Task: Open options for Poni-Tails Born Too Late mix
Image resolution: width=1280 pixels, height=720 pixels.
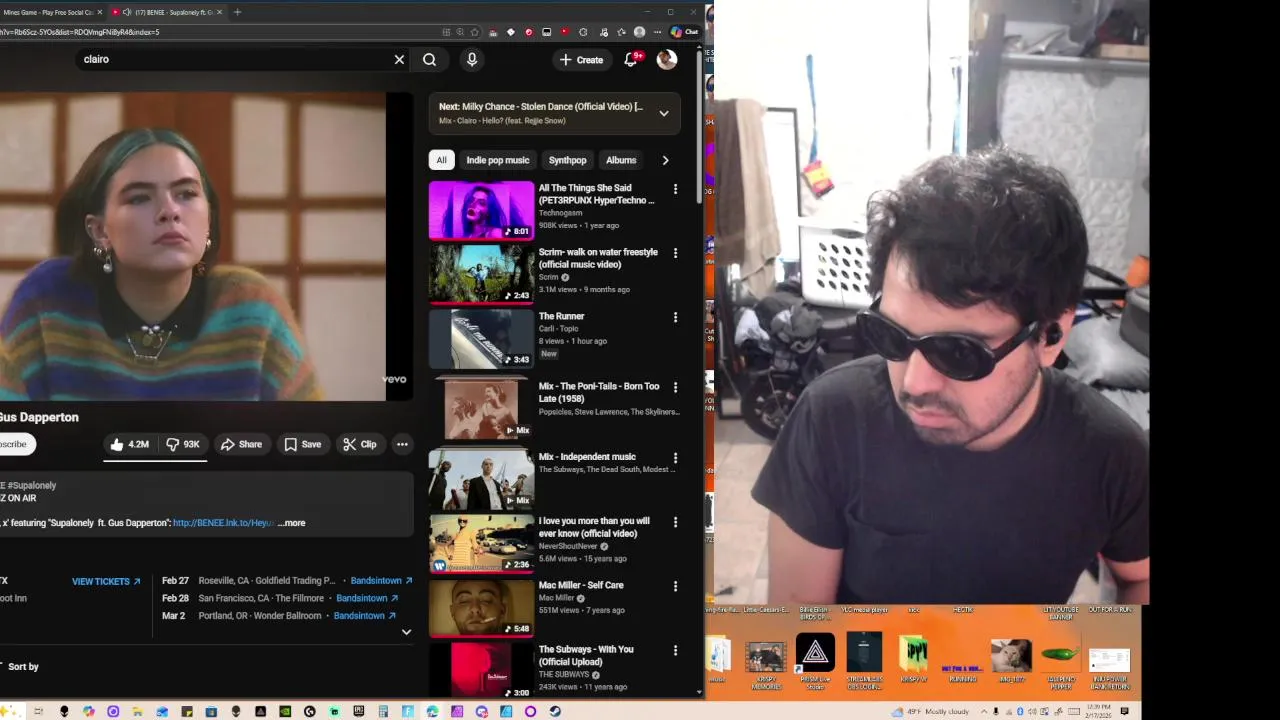Action: tap(675, 387)
